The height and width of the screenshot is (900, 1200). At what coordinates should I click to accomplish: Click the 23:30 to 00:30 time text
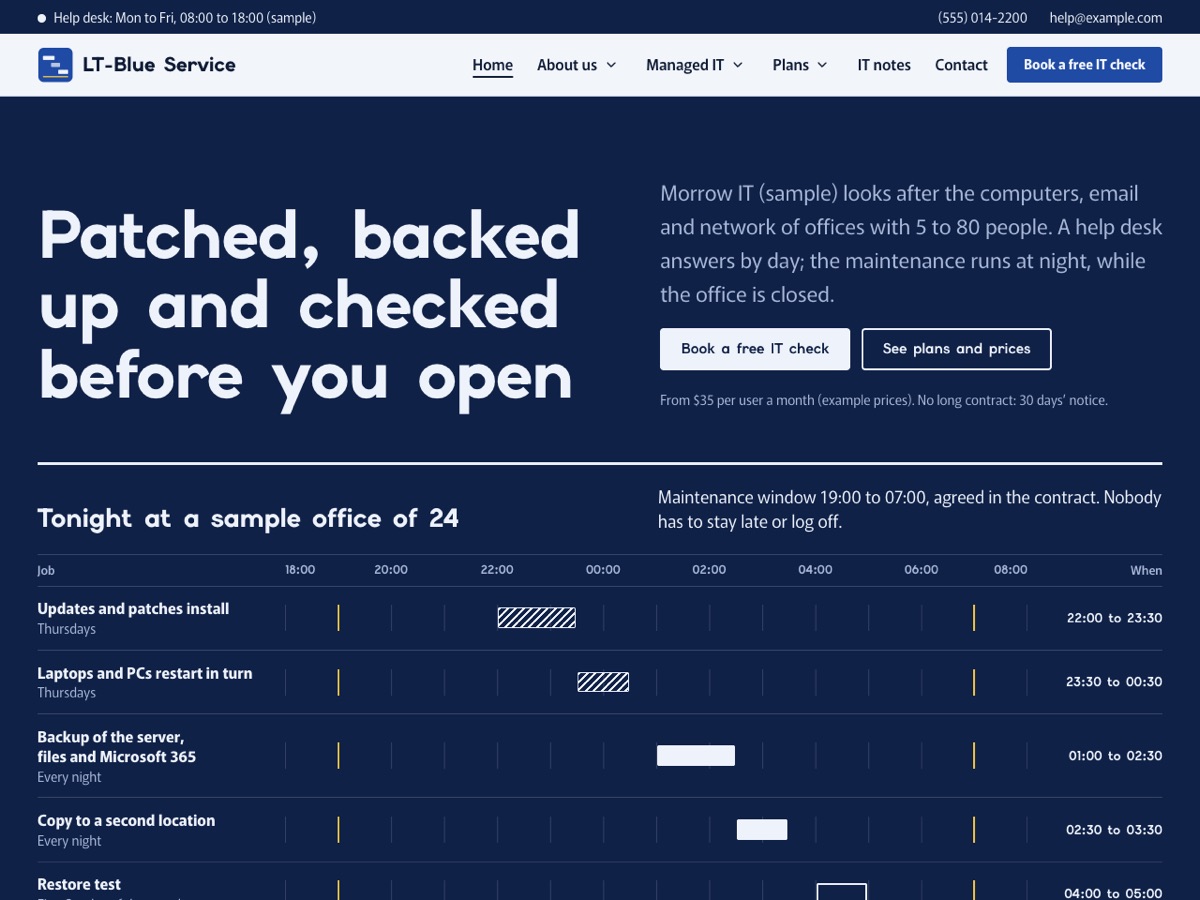point(1114,682)
